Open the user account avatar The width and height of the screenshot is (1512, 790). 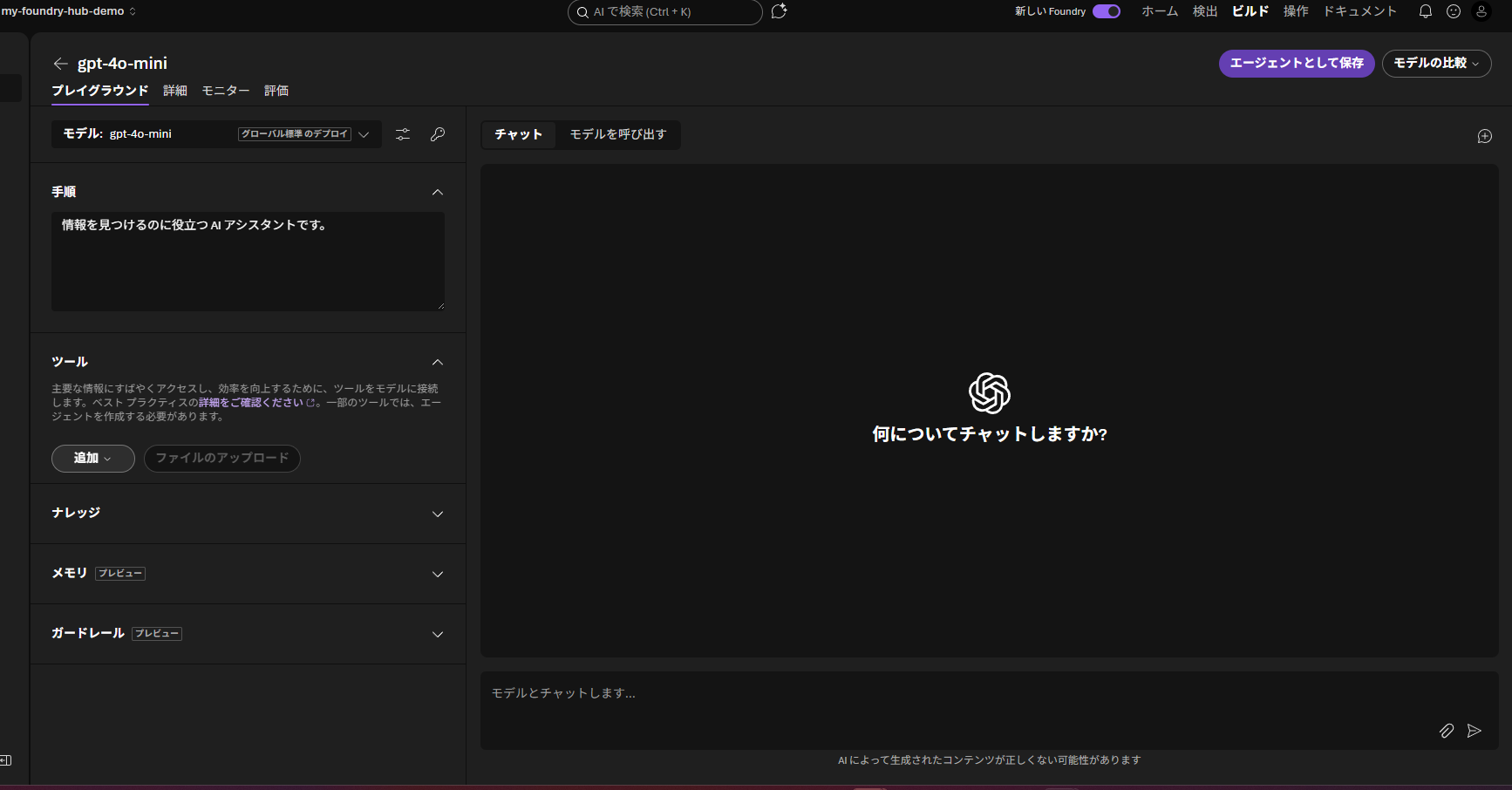(x=1481, y=11)
